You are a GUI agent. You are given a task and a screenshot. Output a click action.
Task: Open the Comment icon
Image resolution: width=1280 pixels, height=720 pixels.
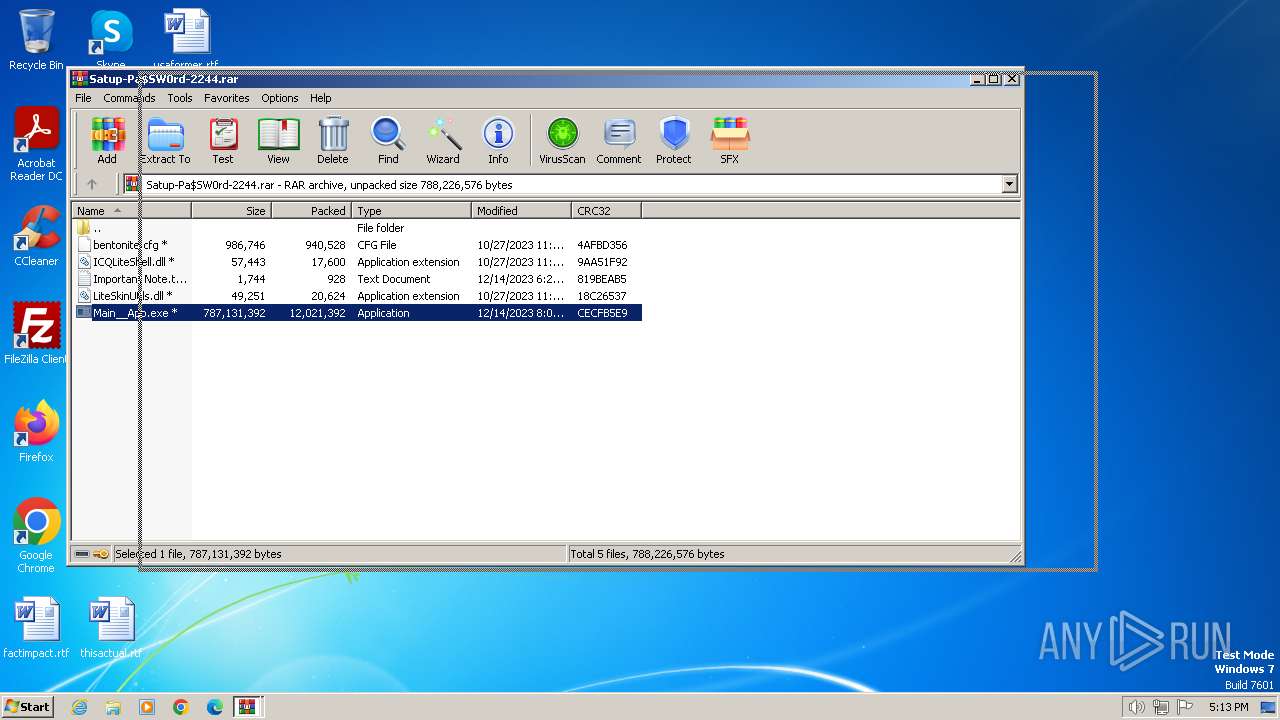[619, 140]
